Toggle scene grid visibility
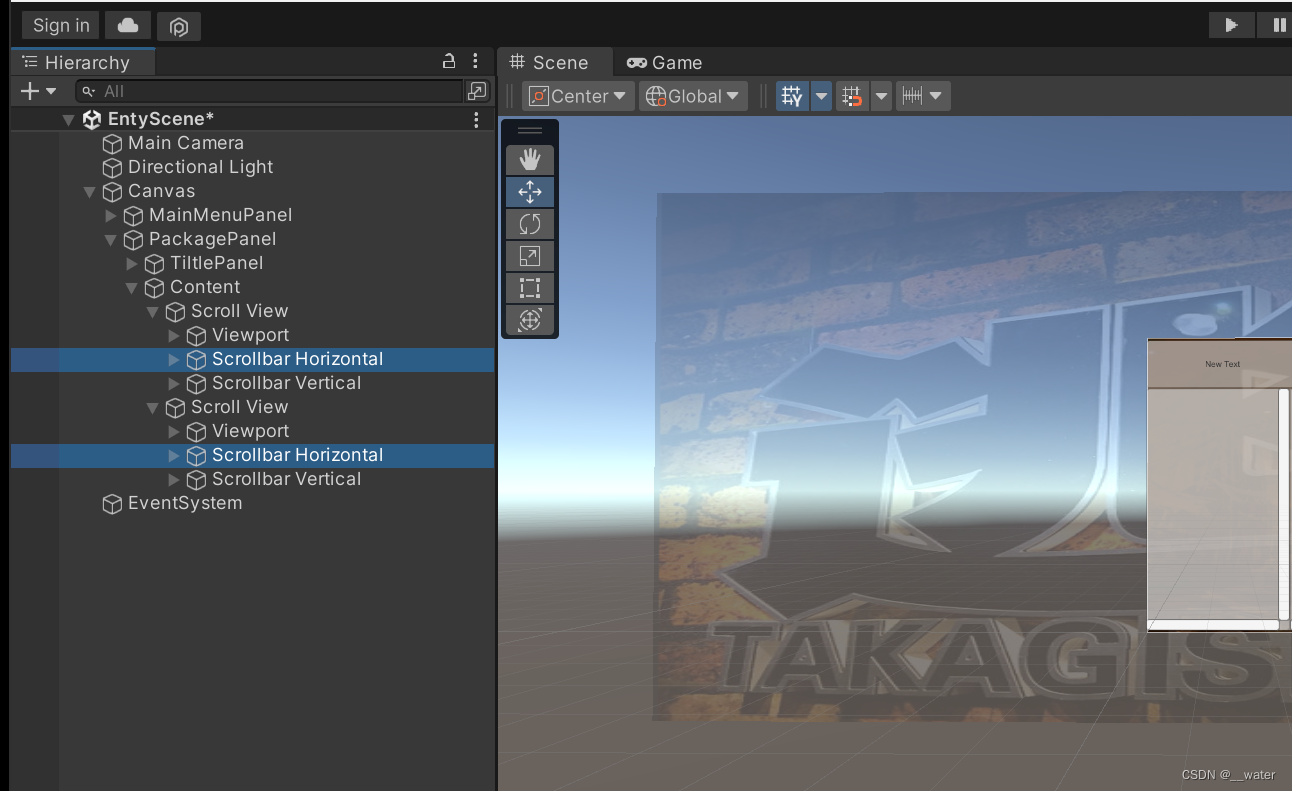Viewport: 1292px width, 791px height. point(792,96)
